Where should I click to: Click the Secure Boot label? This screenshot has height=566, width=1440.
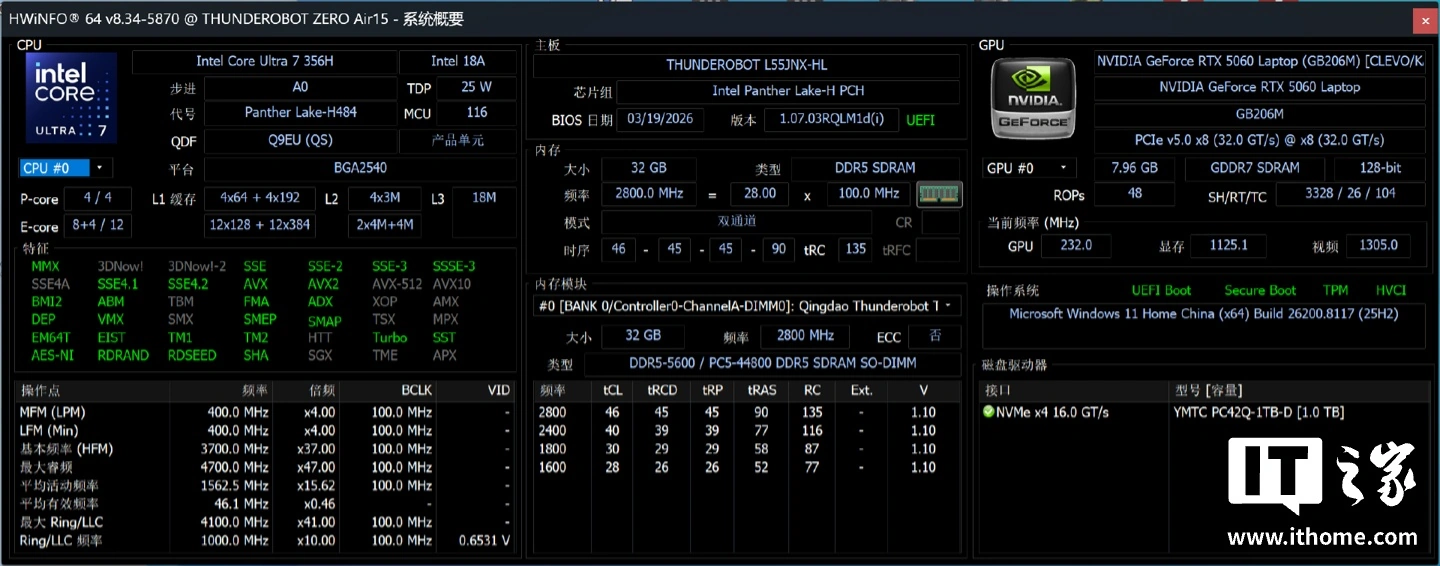[x=1260, y=290]
